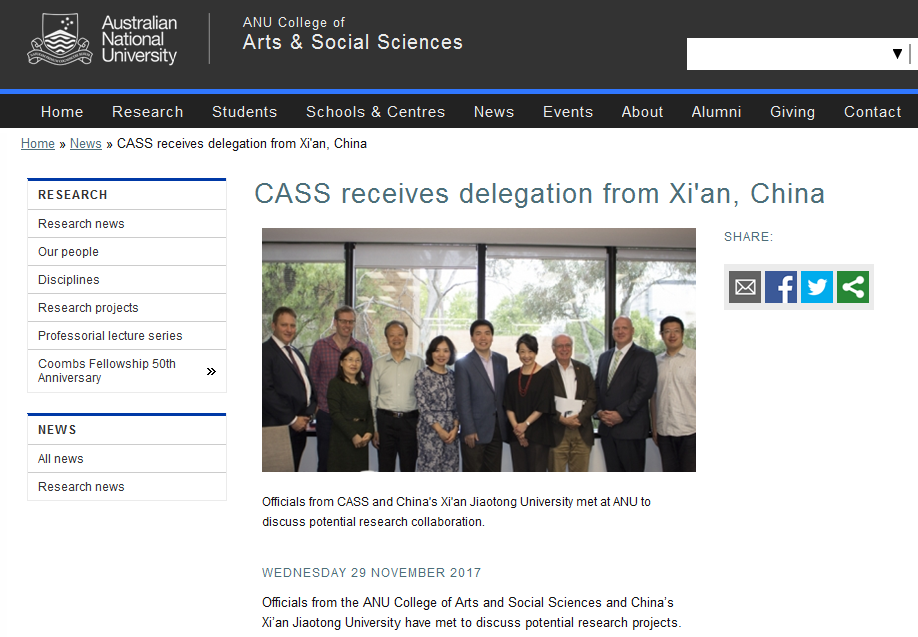
Task: Open Professorial lecture series link
Action: [110, 336]
